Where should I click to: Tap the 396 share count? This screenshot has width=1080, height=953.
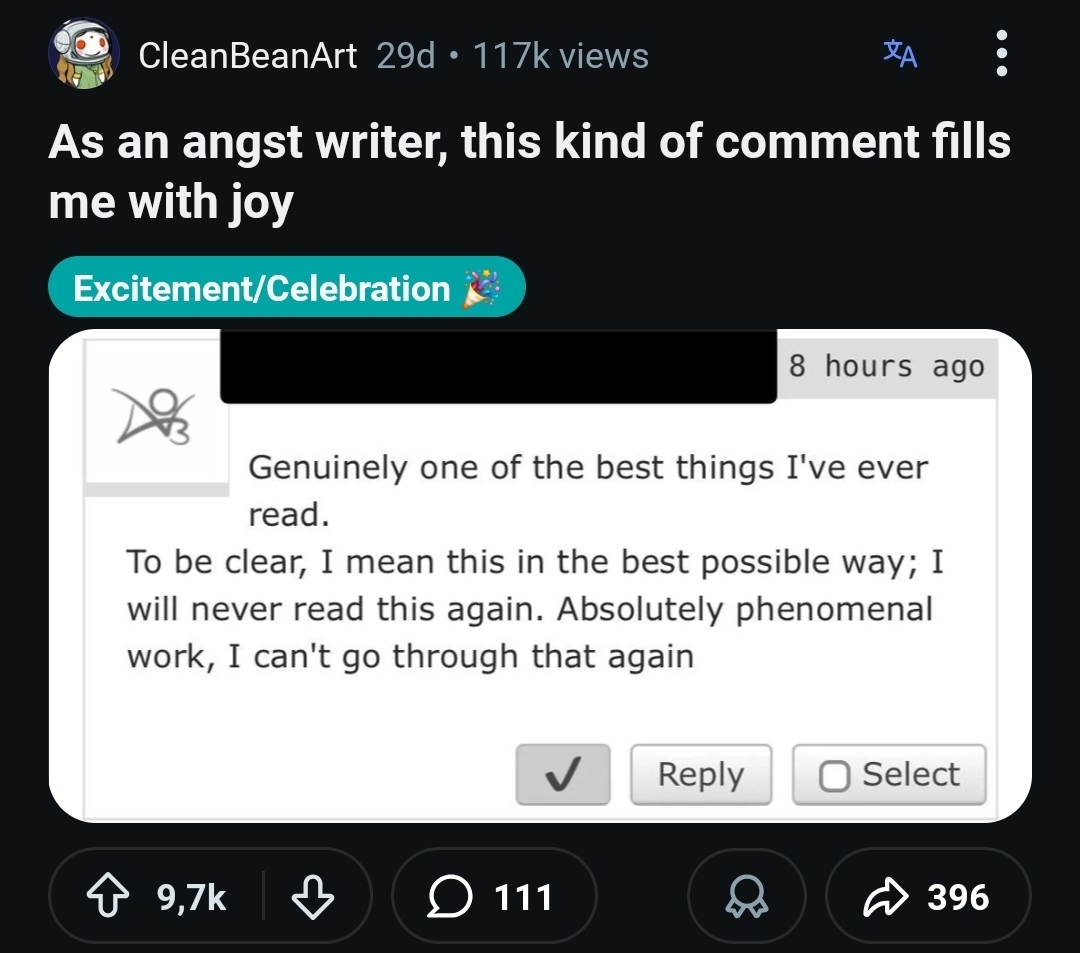(958, 897)
